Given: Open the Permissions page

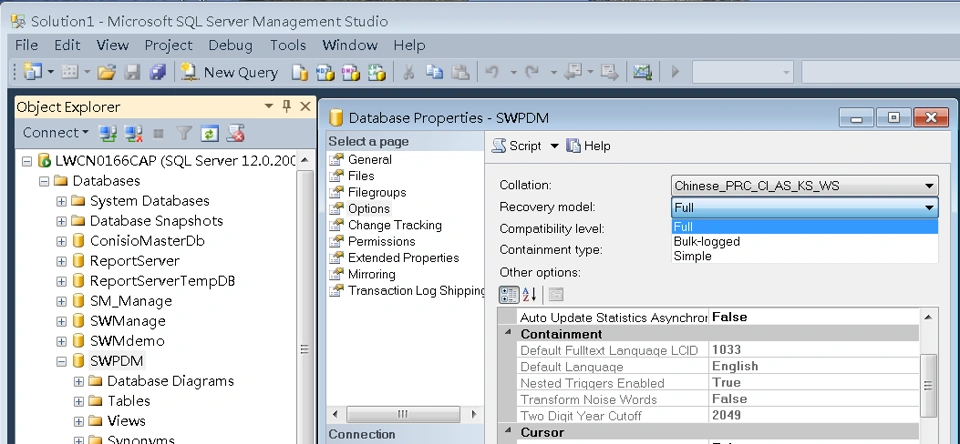Looking at the screenshot, I should pos(381,241).
